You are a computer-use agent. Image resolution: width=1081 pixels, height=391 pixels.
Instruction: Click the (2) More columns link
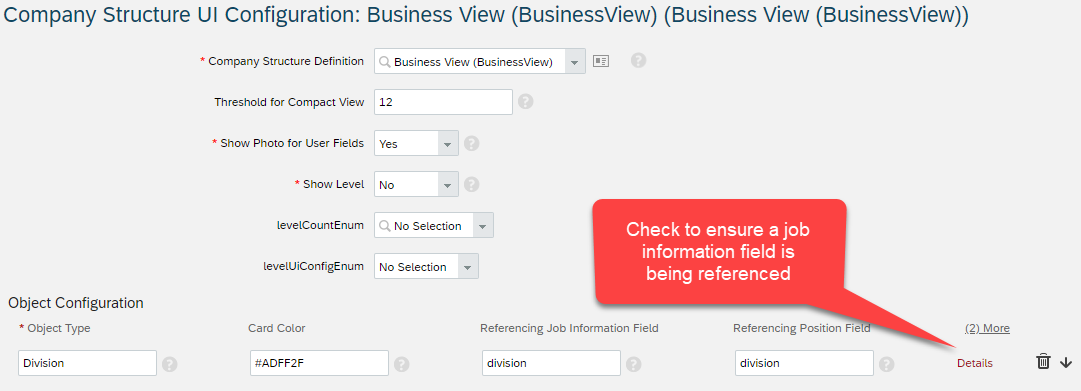987,328
